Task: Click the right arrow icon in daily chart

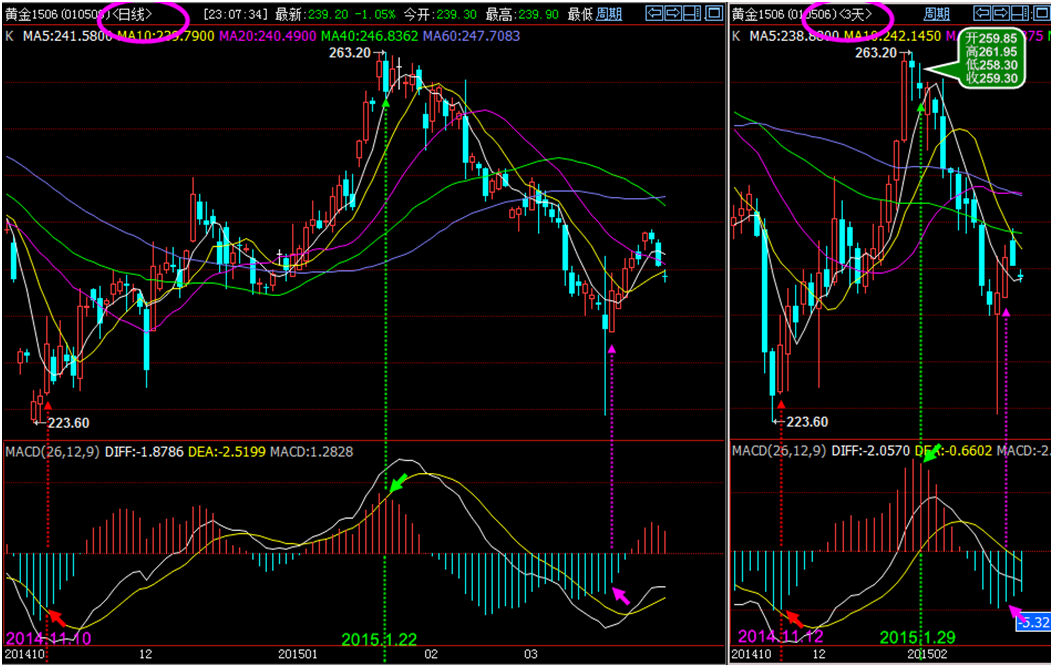Action: [672, 14]
